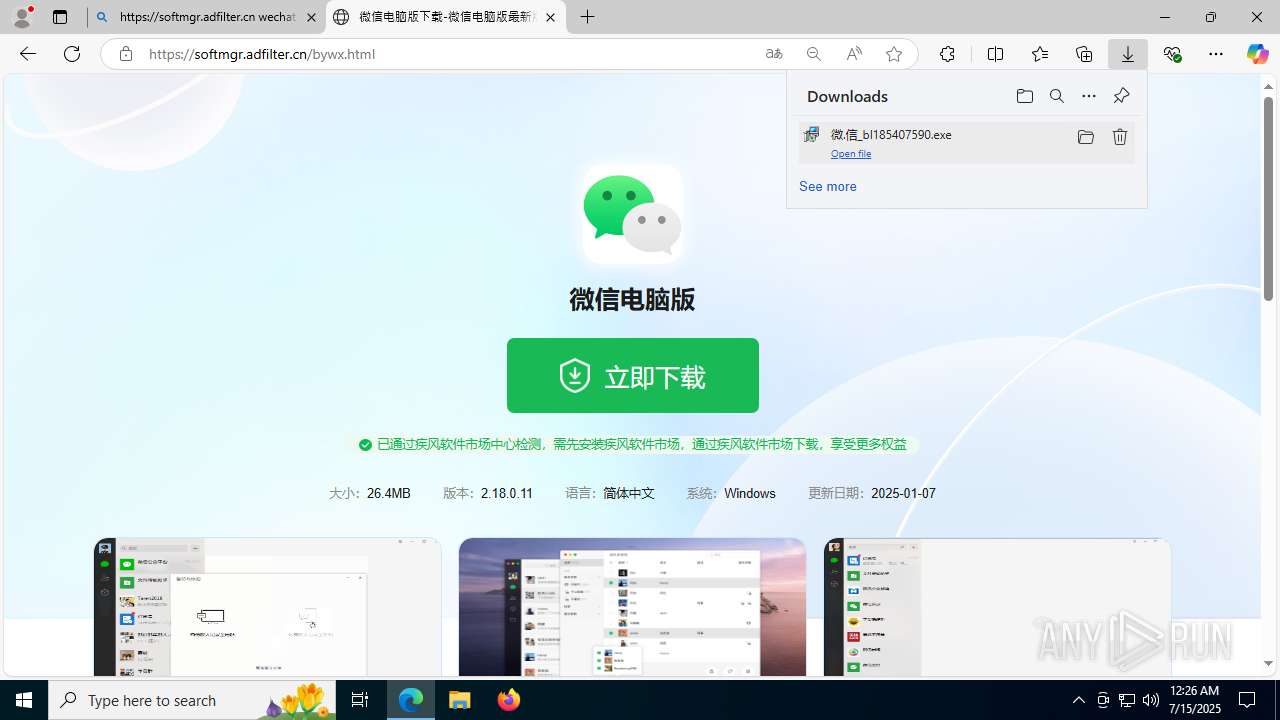Close the 微信电脑版下载 tab
Screen dimensions: 1280x720
tap(550, 17)
